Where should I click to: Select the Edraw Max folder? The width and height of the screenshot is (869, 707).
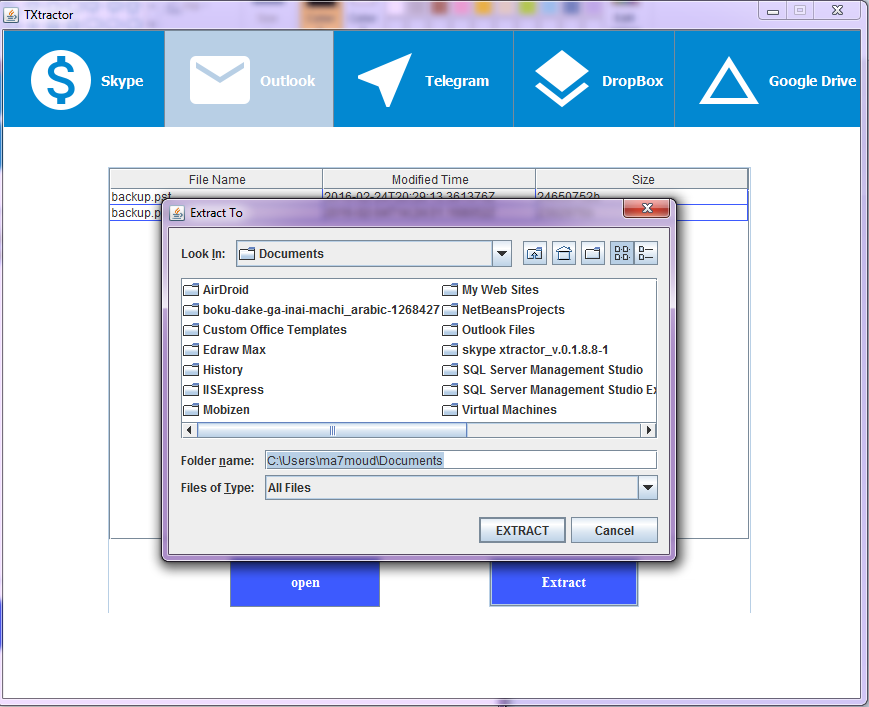pos(224,350)
